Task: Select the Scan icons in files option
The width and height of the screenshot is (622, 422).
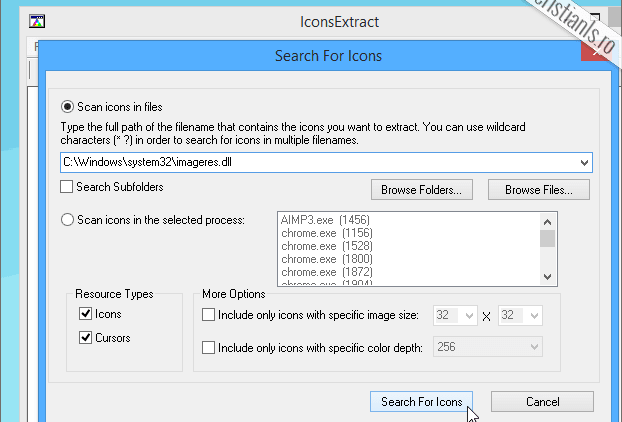Action: tap(68, 107)
